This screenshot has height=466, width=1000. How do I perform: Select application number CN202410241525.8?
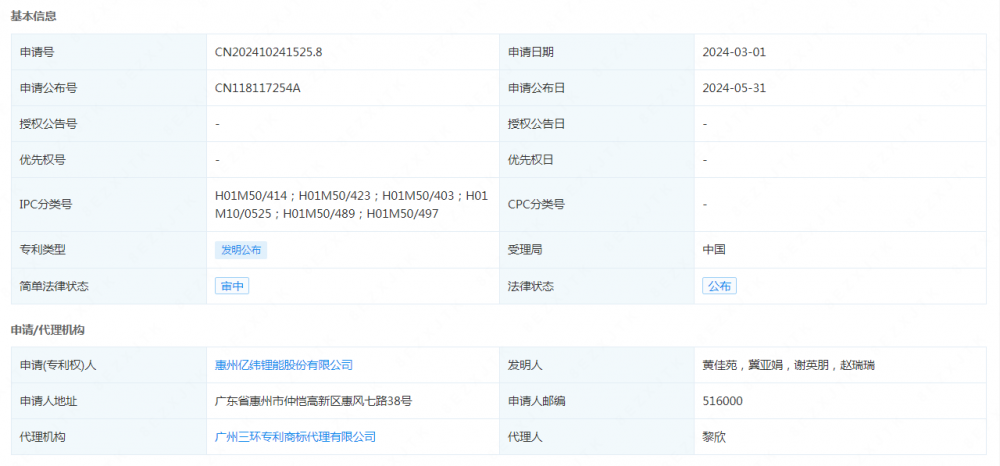[x=268, y=52]
